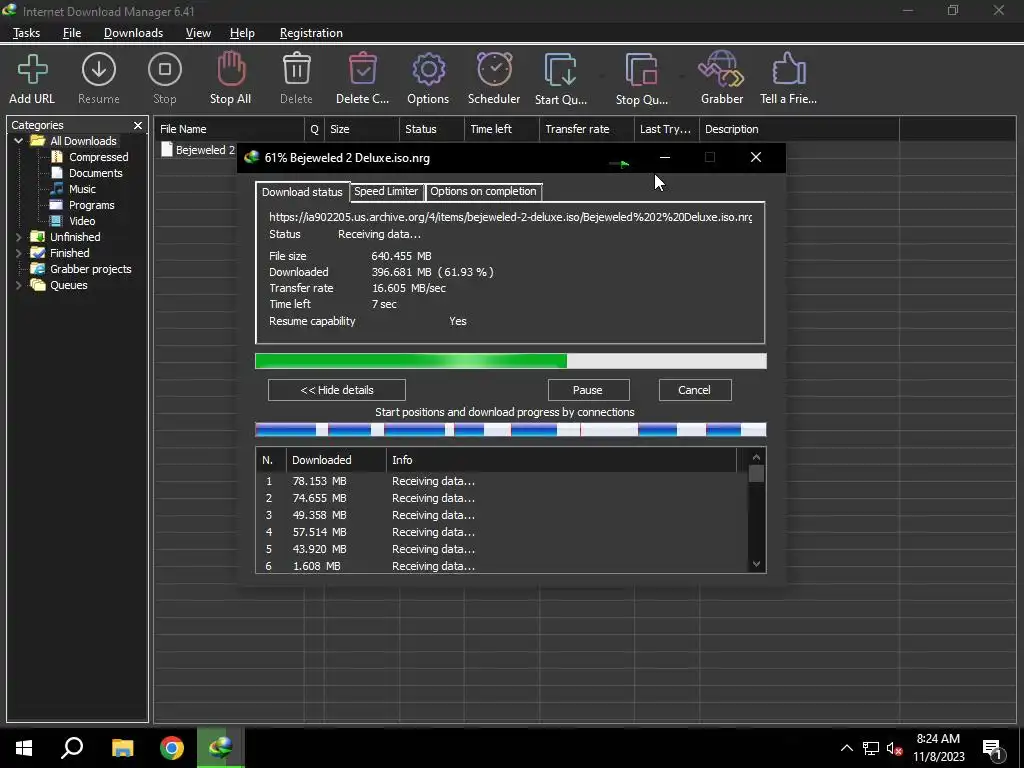
Task: Pause the Bejeweled download
Action: pos(588,390)
